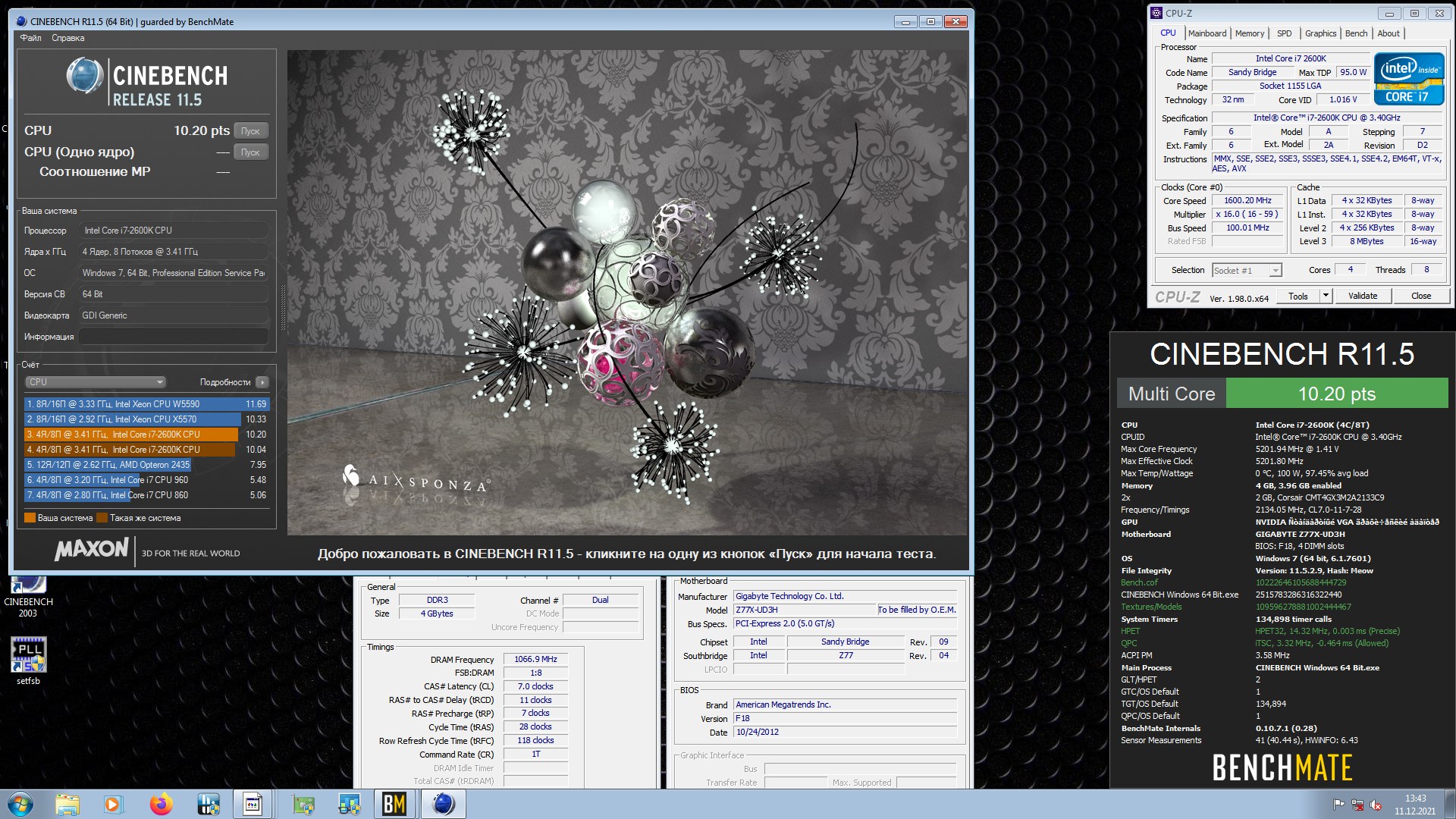Select ranking row Intel Core i7 CPU 860
The image size is (1456, 819).
coord(146,495)
